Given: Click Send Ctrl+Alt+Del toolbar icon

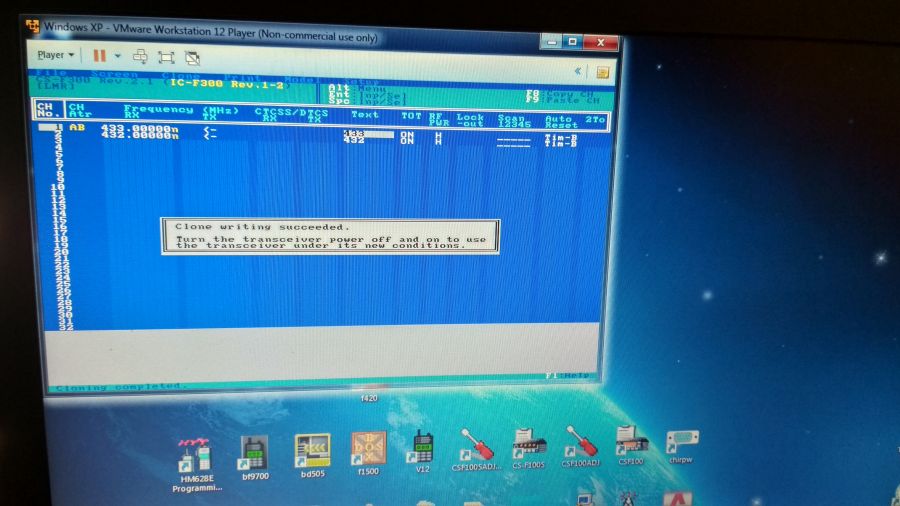Looking at the screenshot, I should click(x=140, y=57).
